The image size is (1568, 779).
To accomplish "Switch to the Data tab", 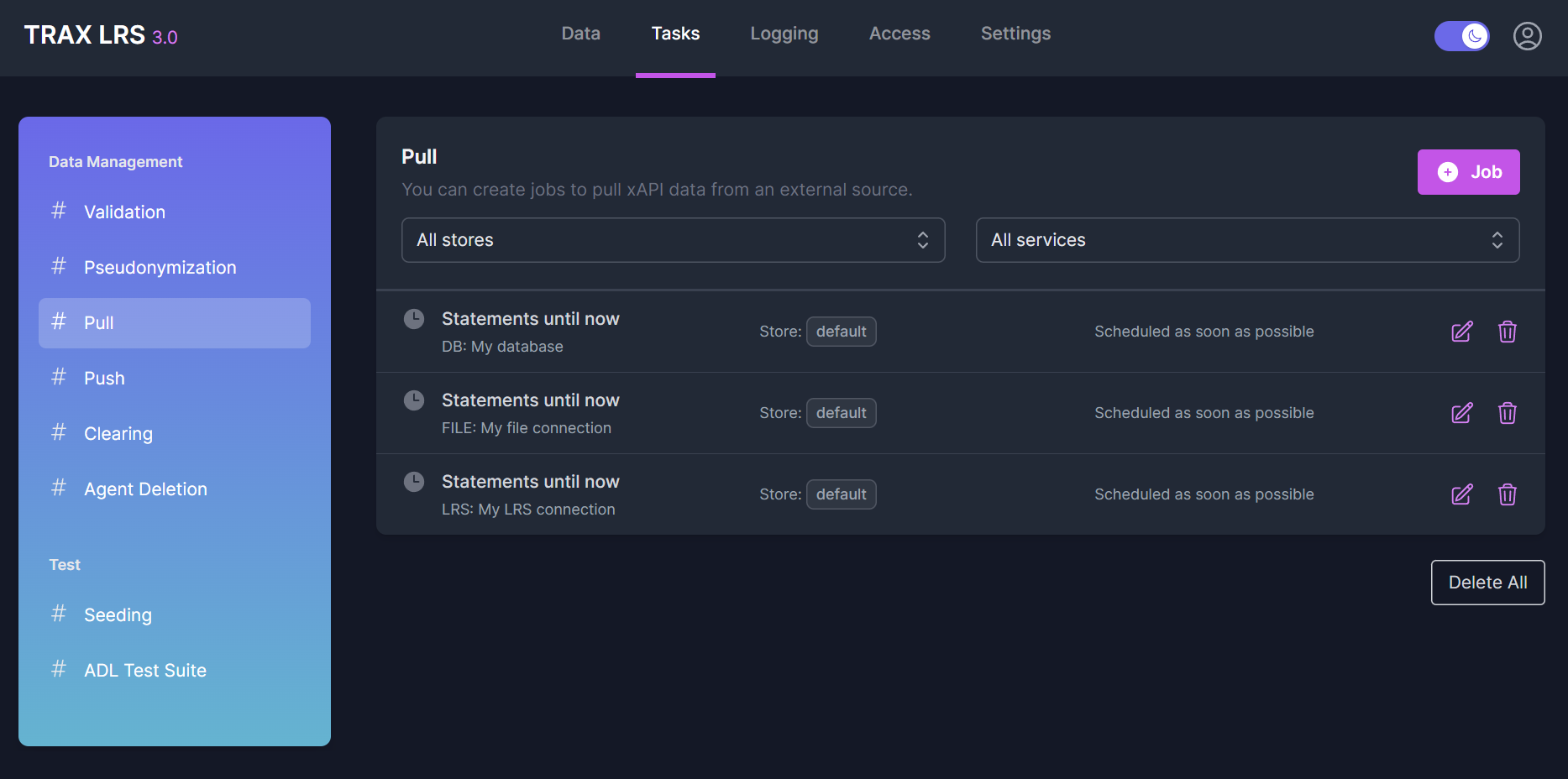I will pos(580,34).
